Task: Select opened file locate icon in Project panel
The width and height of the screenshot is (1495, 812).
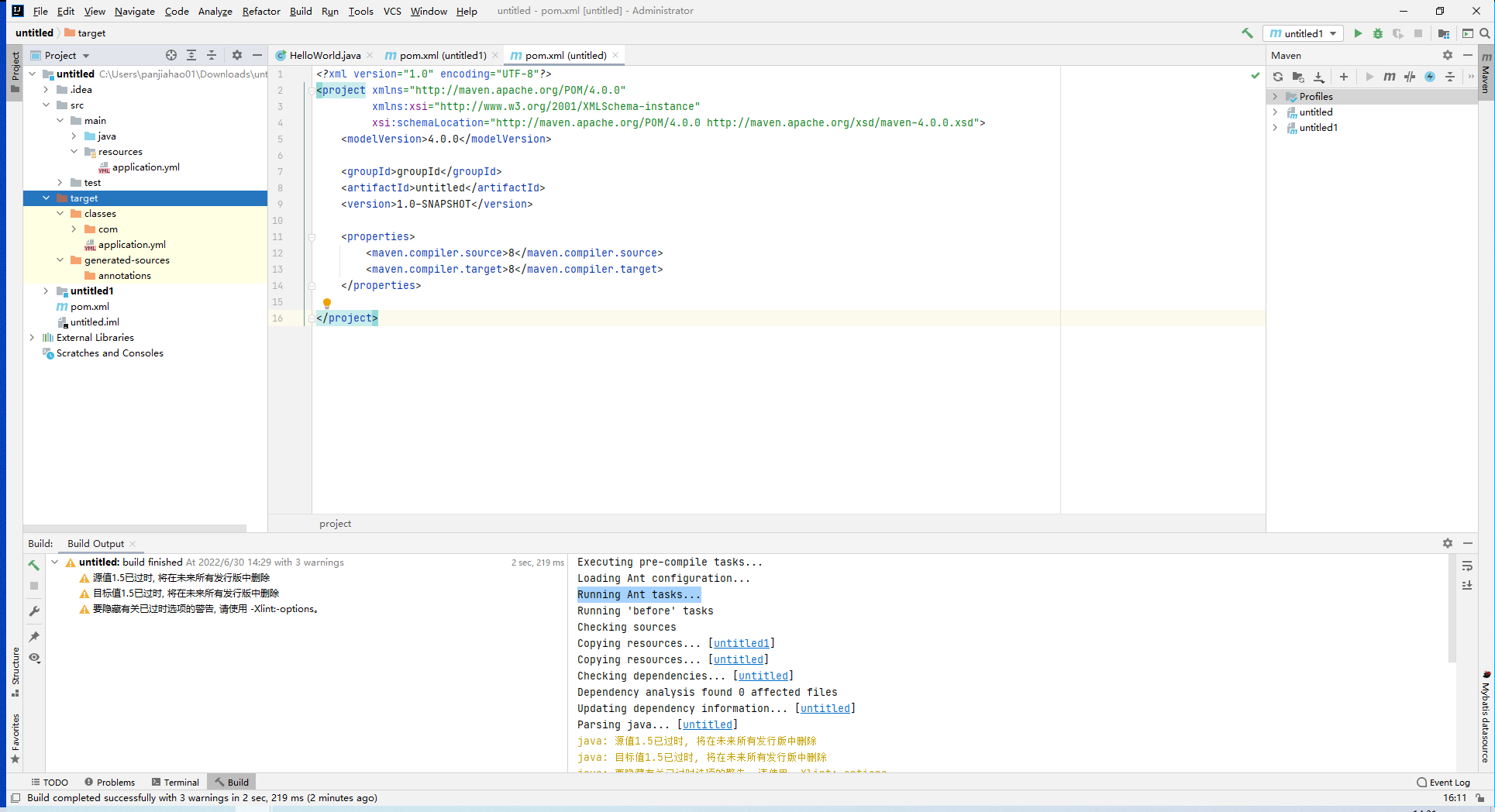Action: pos(171,55)
